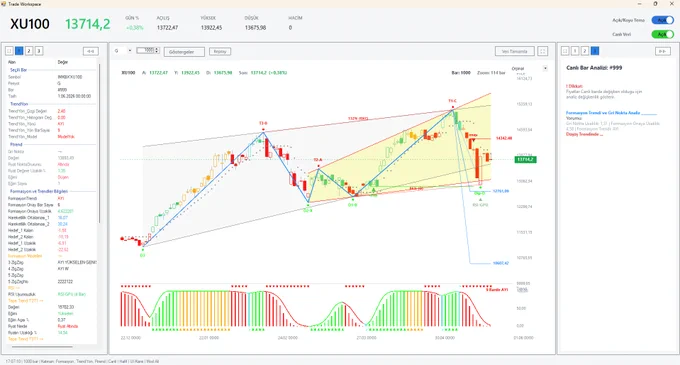Select tab 3 in the left panel
This screenshot has height=365, width=680.
pos(39,51)
